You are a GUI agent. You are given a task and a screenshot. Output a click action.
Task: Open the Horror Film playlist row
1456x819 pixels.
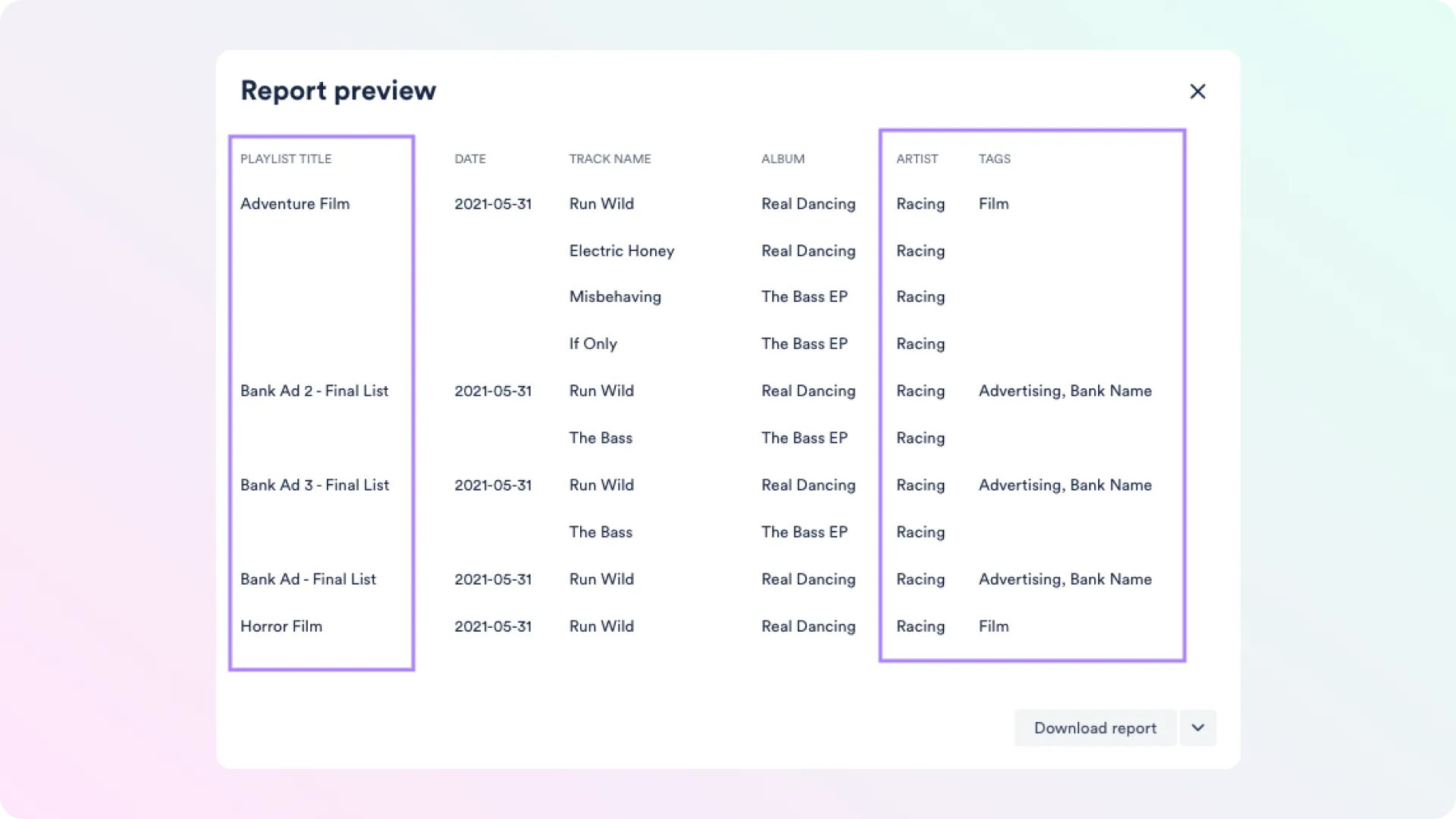coord(281,626)
